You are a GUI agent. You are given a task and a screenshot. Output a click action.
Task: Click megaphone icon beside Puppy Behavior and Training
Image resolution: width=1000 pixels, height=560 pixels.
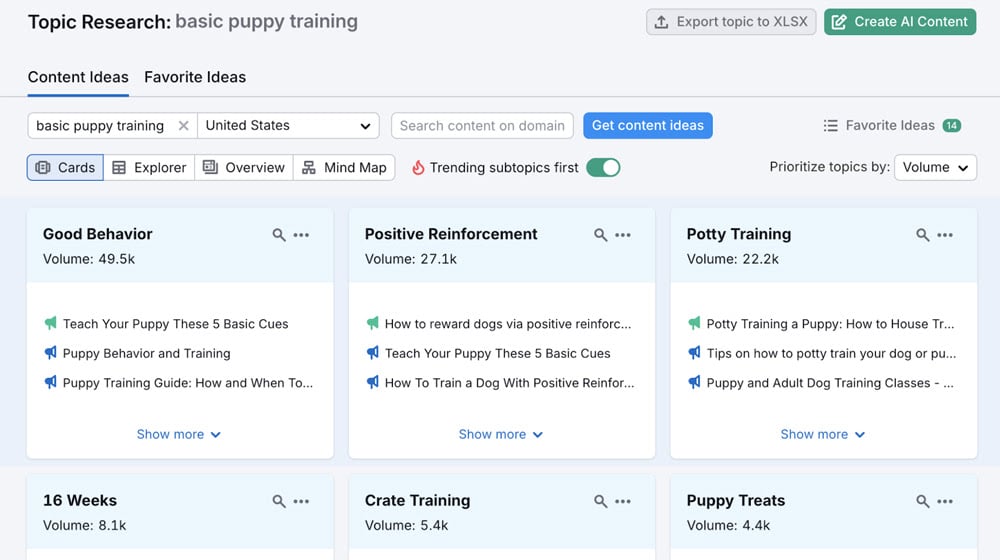coord(51,353)
